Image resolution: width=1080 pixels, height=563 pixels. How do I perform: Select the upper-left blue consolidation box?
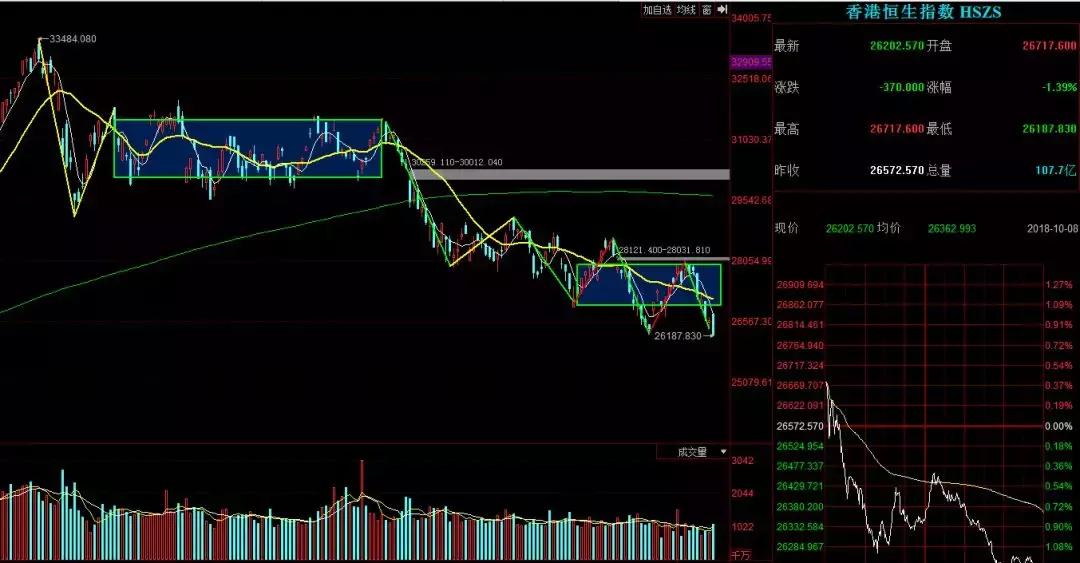pyautogui.click(x=247, y=148)
